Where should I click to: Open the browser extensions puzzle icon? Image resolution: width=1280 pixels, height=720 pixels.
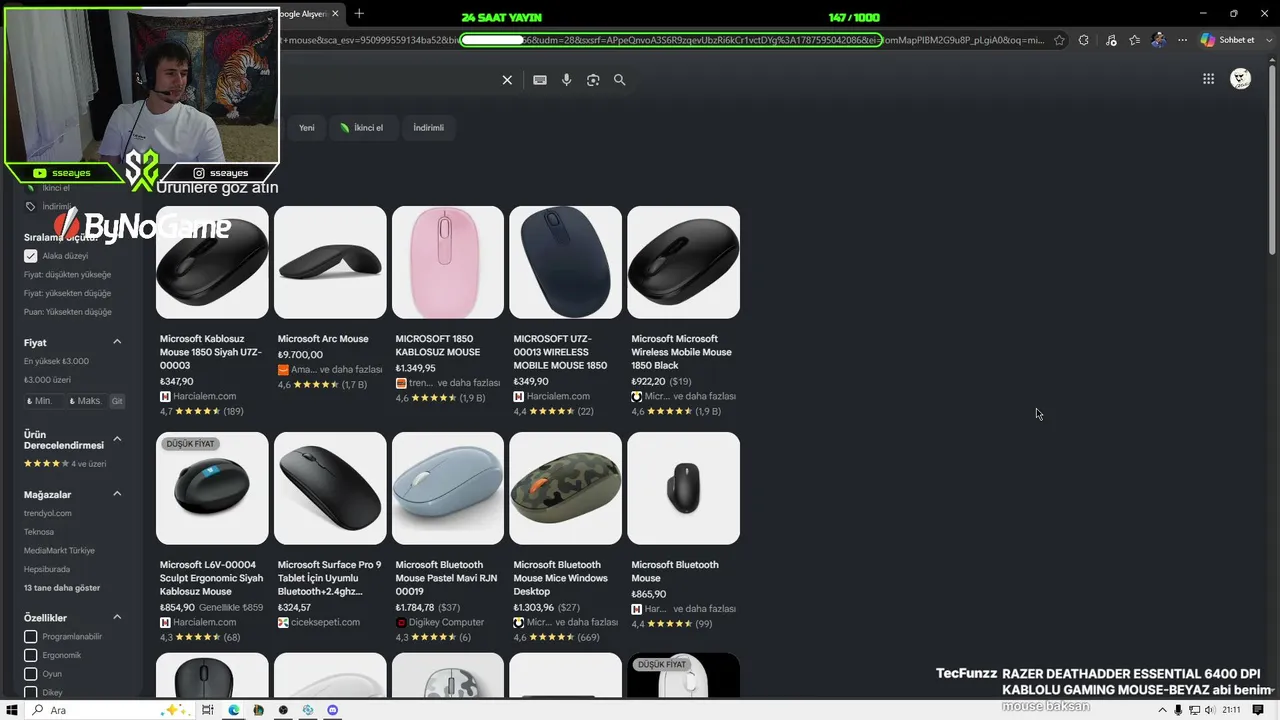pos(1085,40)
